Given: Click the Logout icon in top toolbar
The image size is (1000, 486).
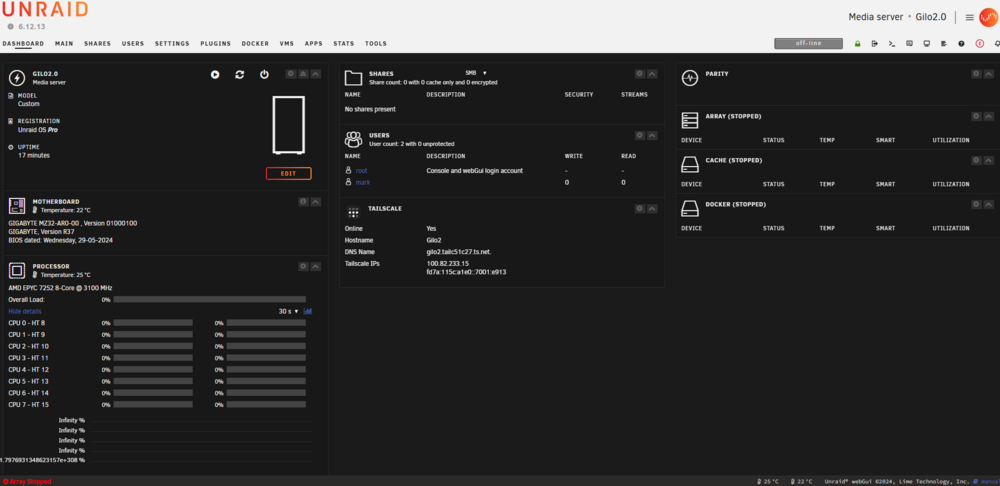Looking at the screenshot, I should click(x=874, y=43).
